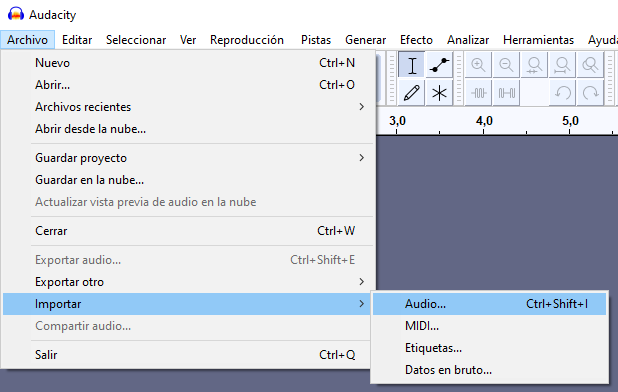Choose Abrir... menu entry
This screenshot has height=392, width=618.
pos(188,85)
